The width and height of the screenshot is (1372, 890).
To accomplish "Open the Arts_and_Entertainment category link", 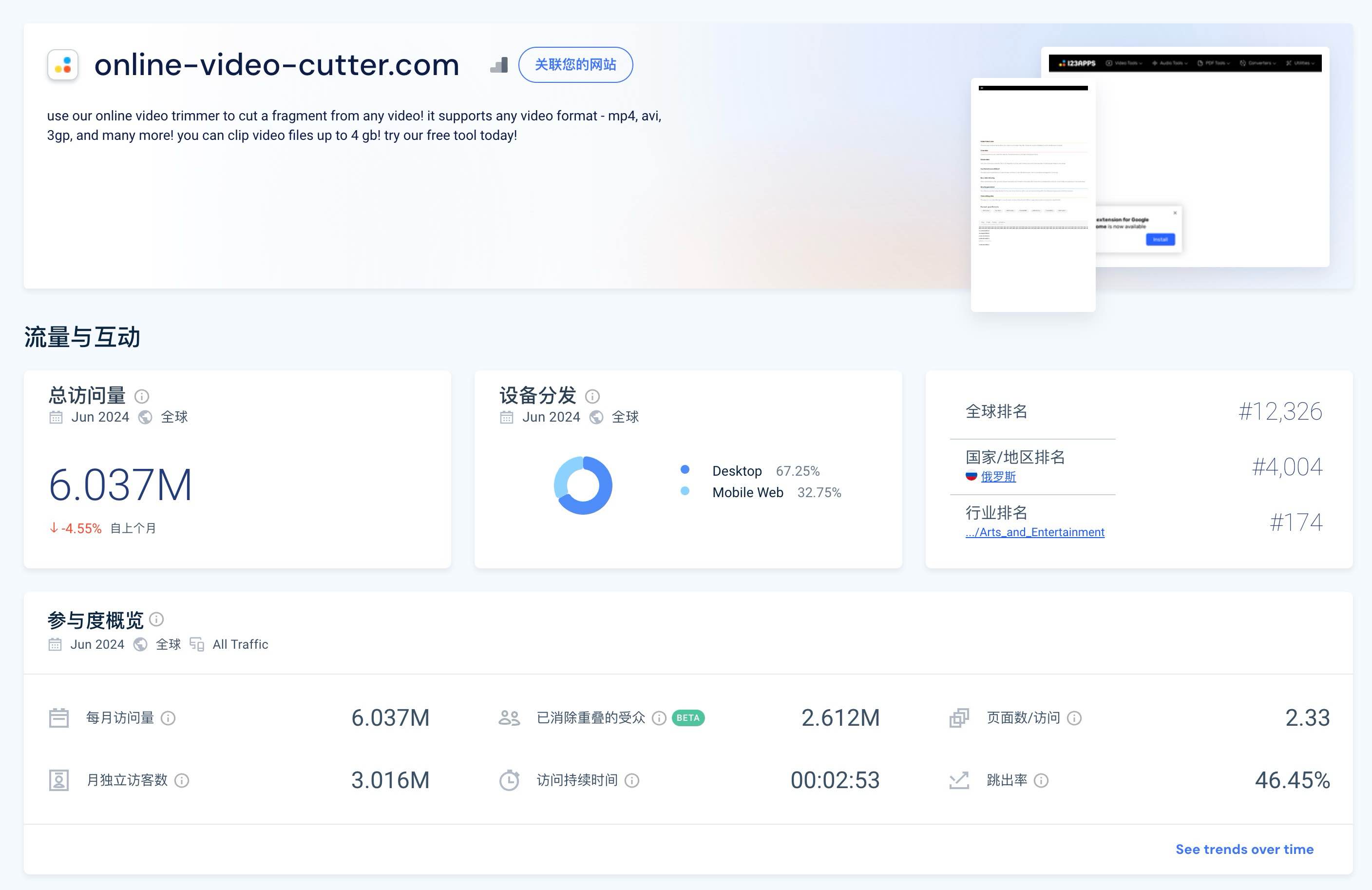I will click(x=1035, y=532).
